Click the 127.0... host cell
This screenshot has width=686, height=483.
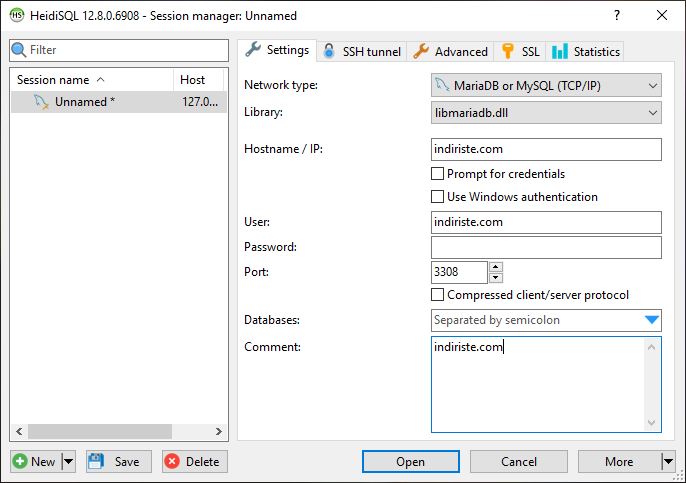pyautogui.click(x=200, y=102)
